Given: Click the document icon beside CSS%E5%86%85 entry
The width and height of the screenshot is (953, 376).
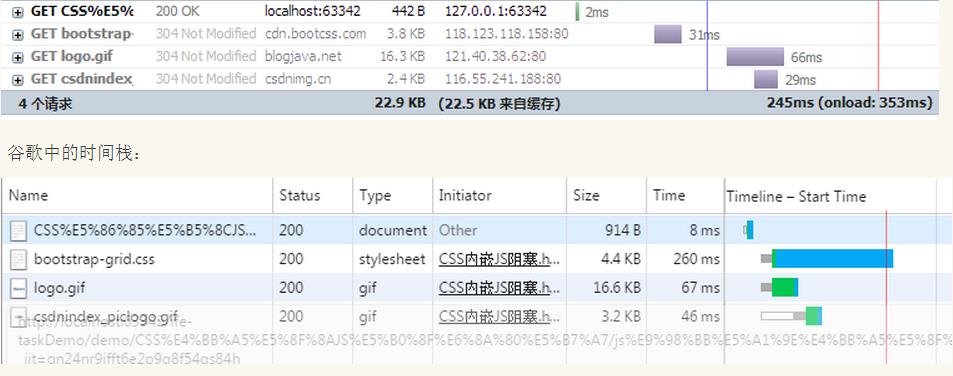Looking at the screenshot, I should click(19, 230).
